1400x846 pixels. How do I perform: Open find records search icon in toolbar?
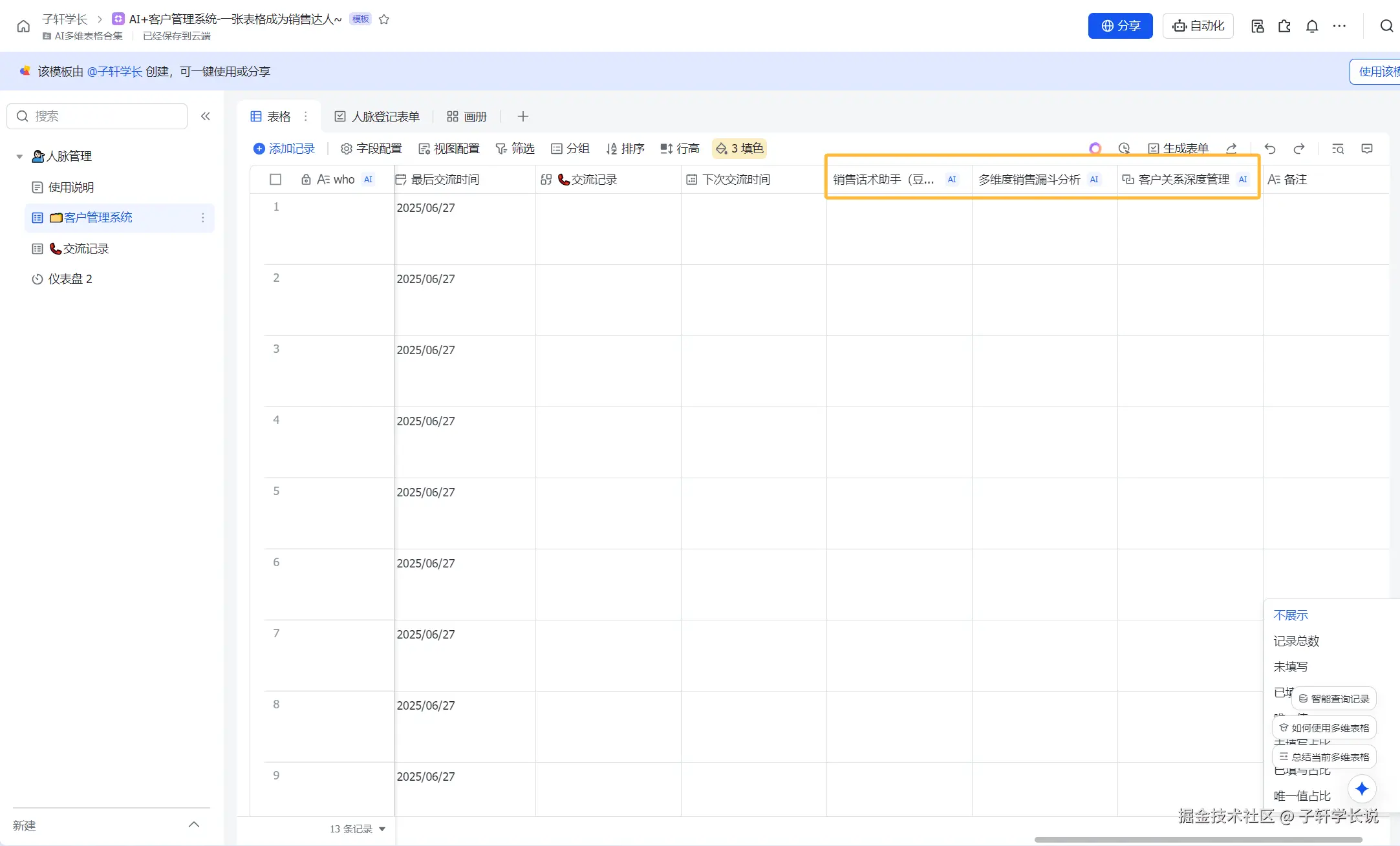click(x=1338, y=149)
